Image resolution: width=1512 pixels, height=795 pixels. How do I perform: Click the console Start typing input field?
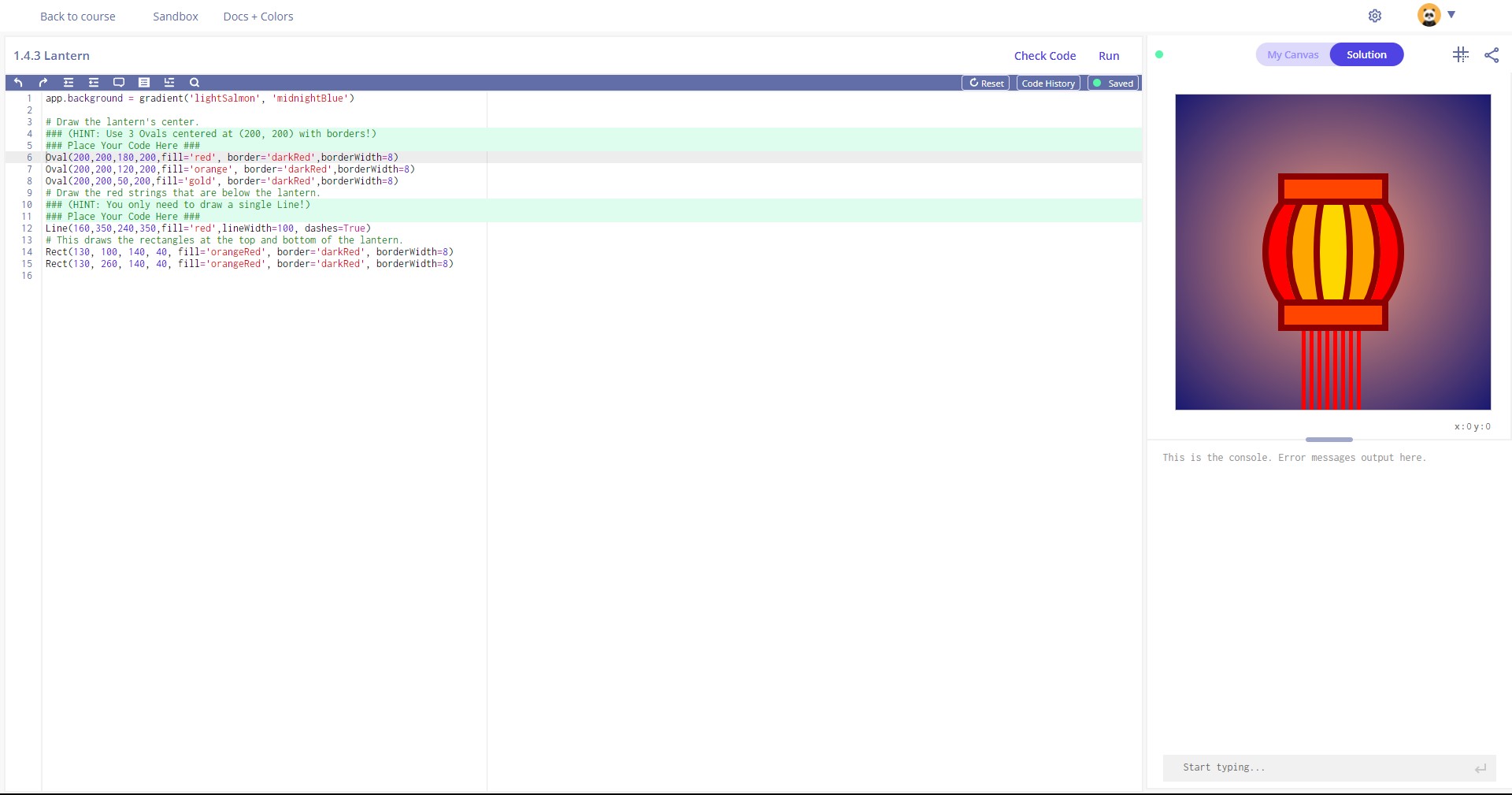[1323, 767]
